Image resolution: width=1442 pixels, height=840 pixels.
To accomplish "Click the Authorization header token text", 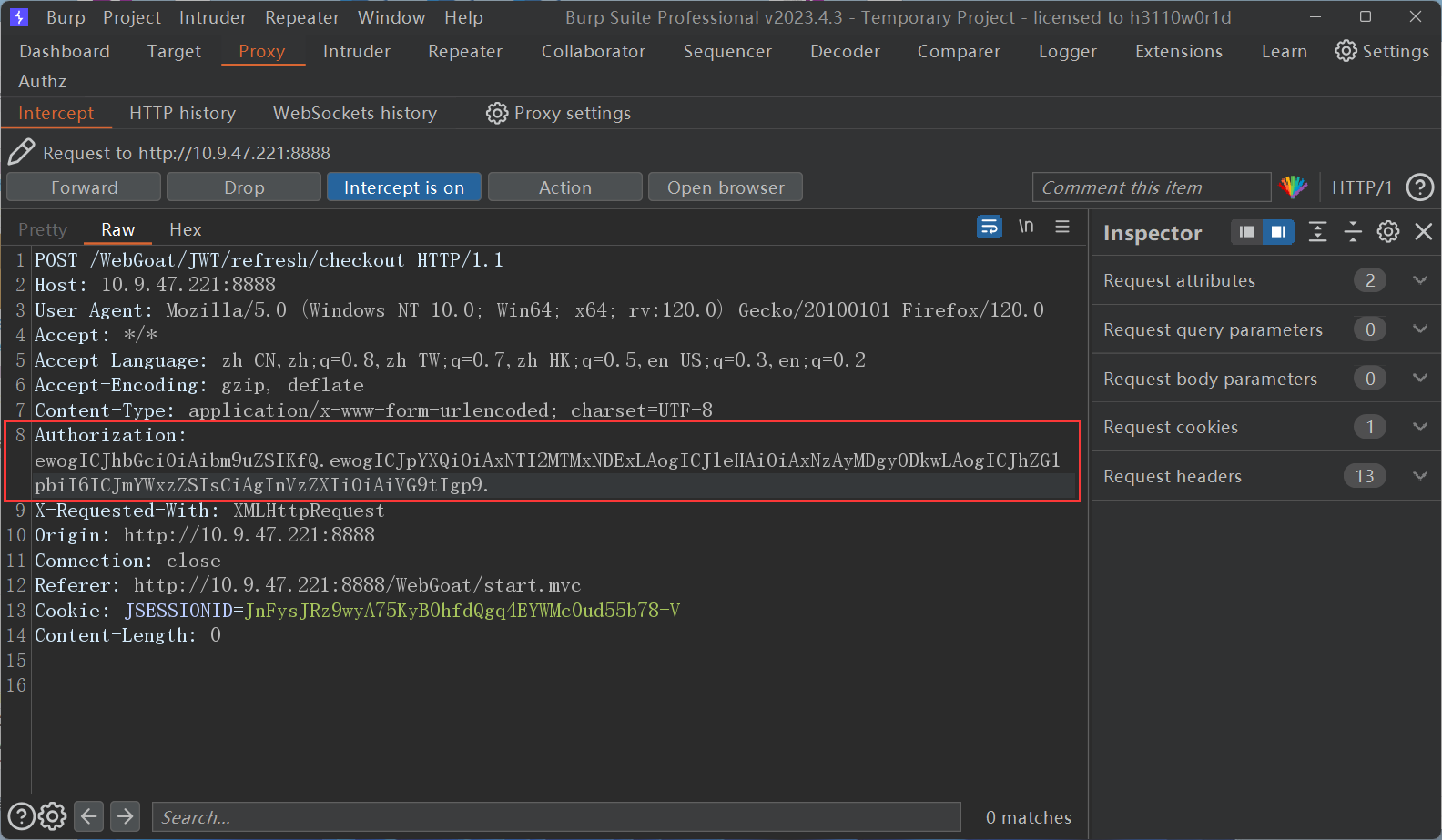I will click(547, 472).
